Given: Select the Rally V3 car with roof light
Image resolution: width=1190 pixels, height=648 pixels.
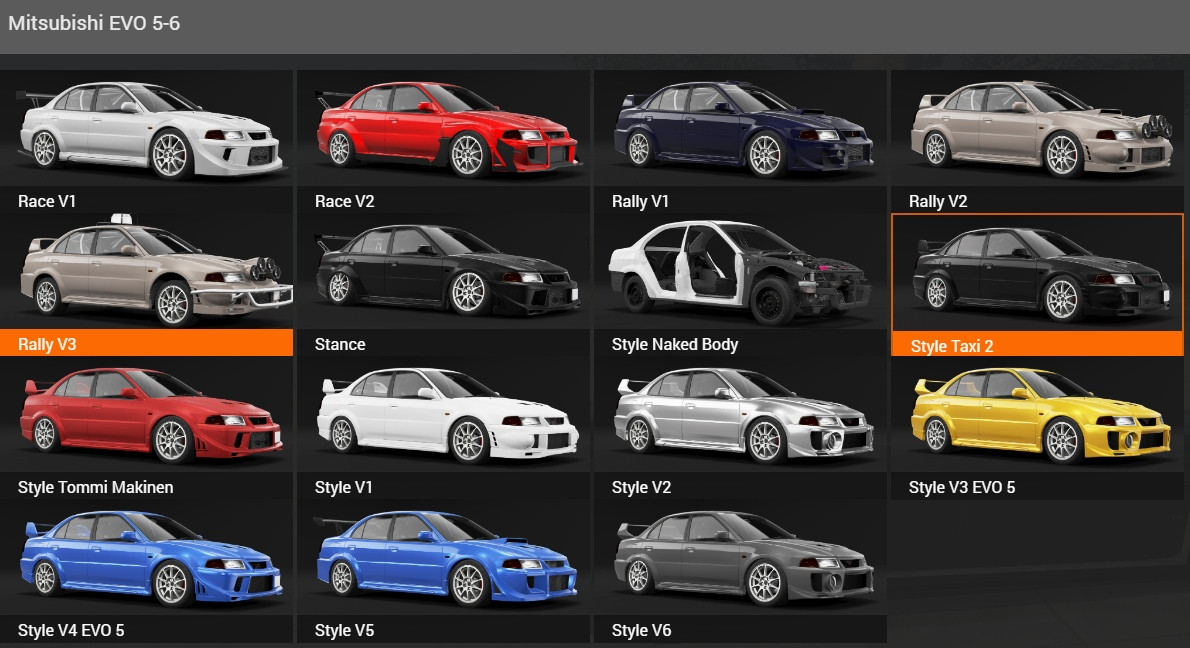Looking at the screenshot, I should click(146, 271).
